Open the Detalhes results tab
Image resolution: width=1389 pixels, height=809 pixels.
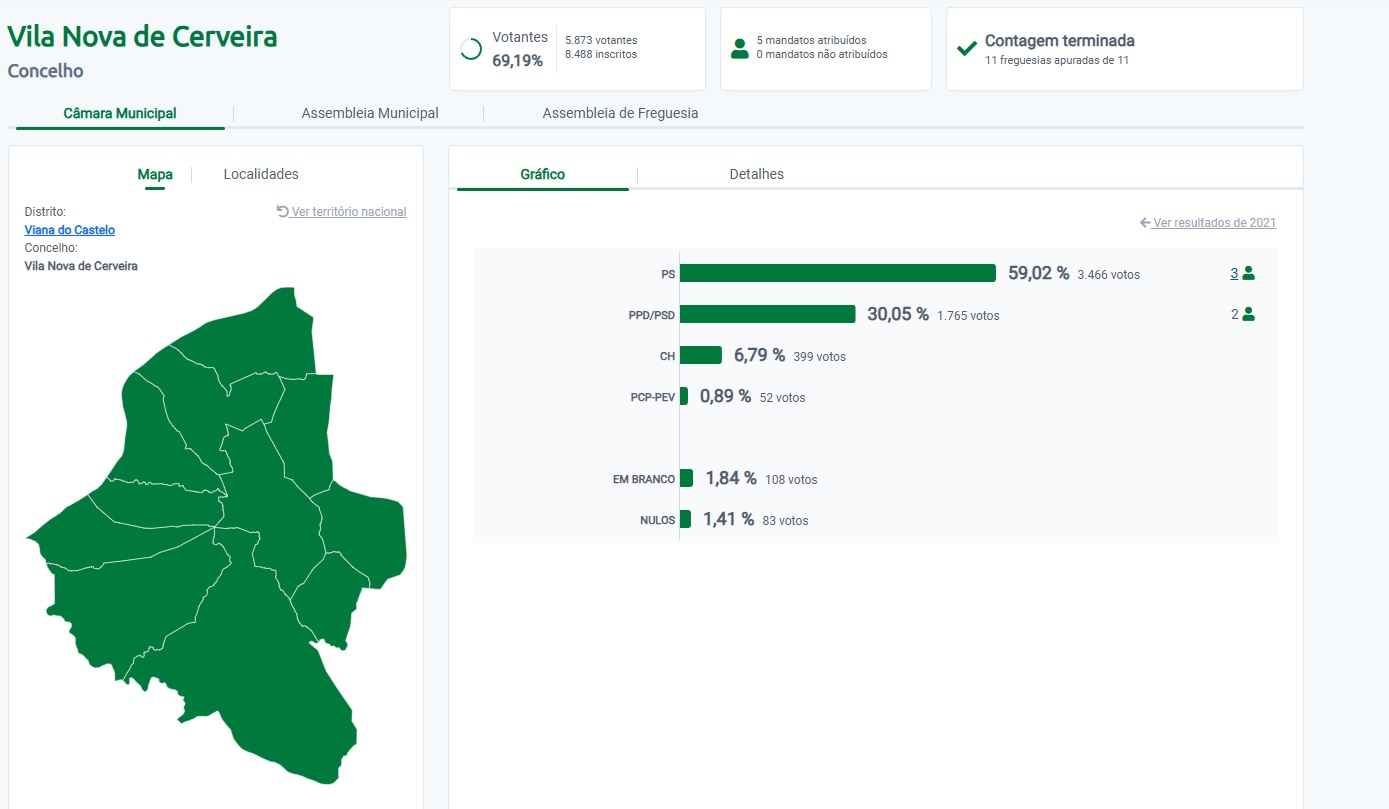click(x=757, y=174)
